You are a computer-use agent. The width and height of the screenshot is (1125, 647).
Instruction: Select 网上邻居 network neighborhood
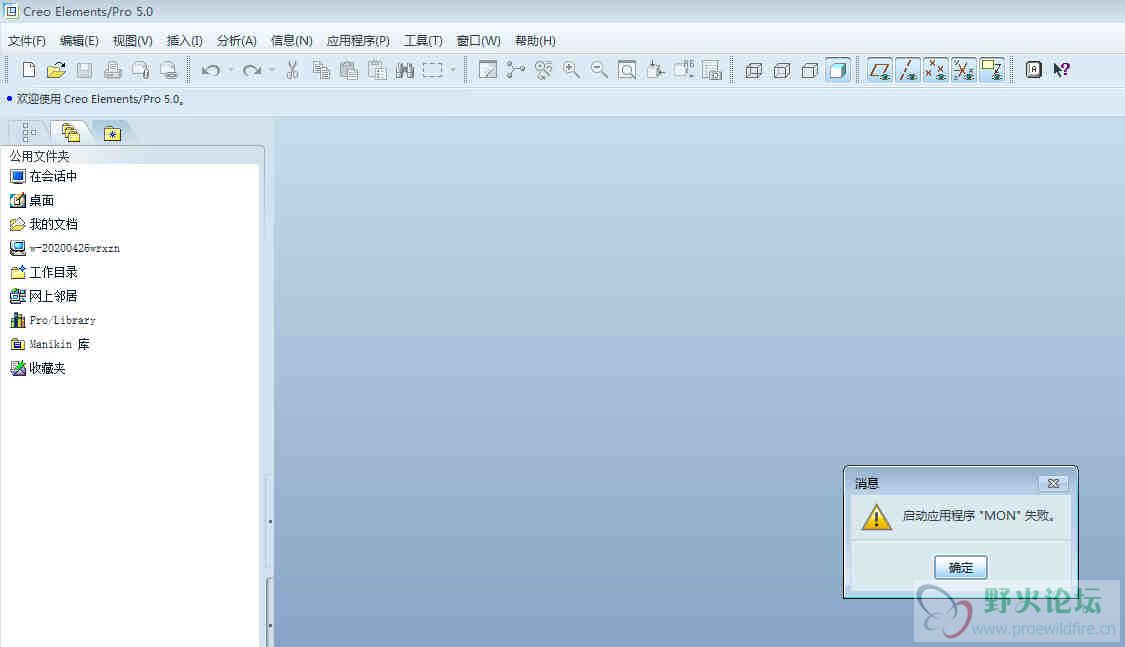[44, 296]
